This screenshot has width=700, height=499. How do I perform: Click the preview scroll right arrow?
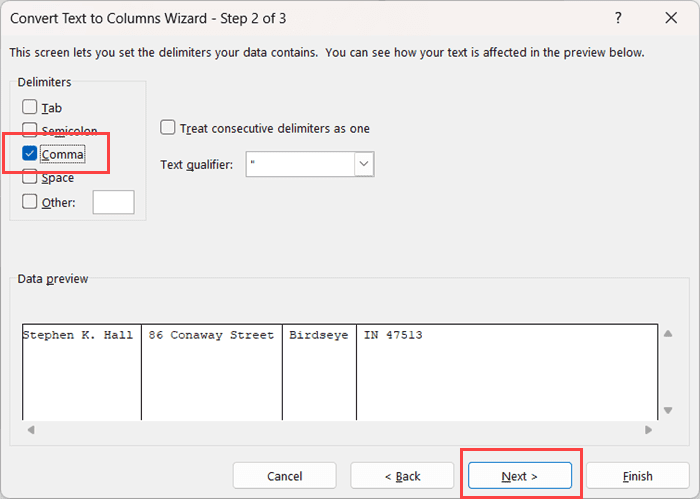tap(650, 430)
